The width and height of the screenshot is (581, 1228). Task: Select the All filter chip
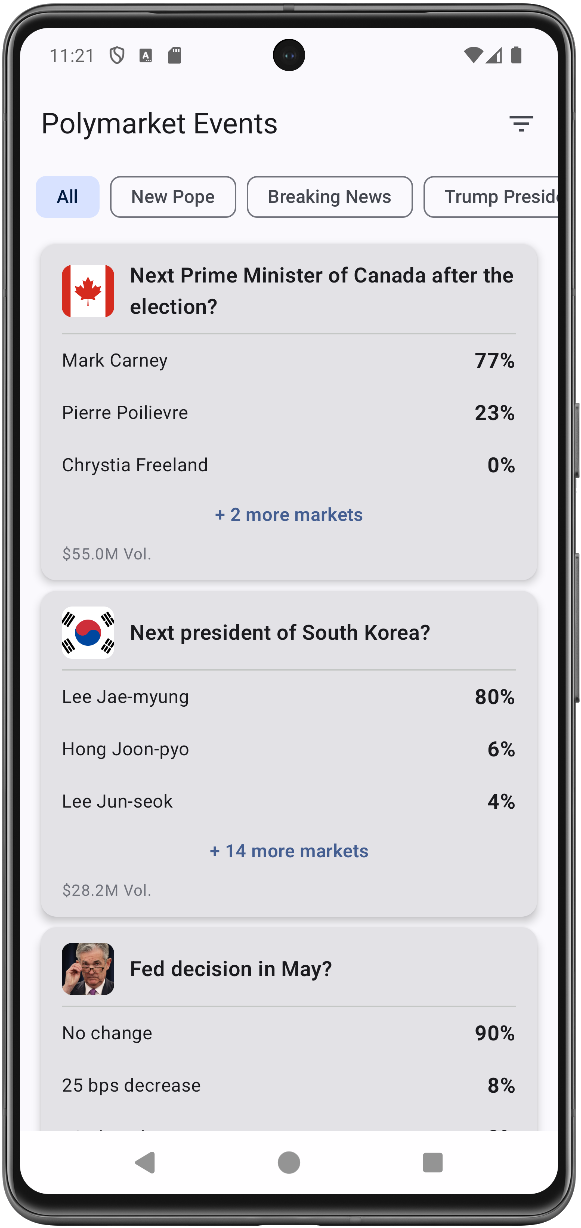(x=67, y=196)
